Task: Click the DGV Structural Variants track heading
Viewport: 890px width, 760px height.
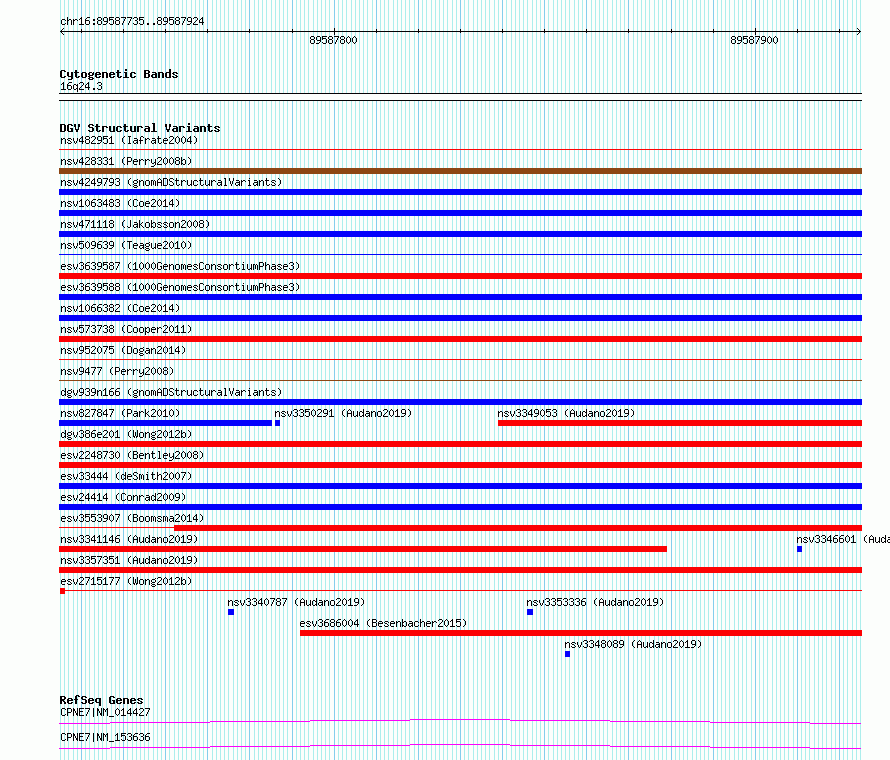Action: coord(140,128)
